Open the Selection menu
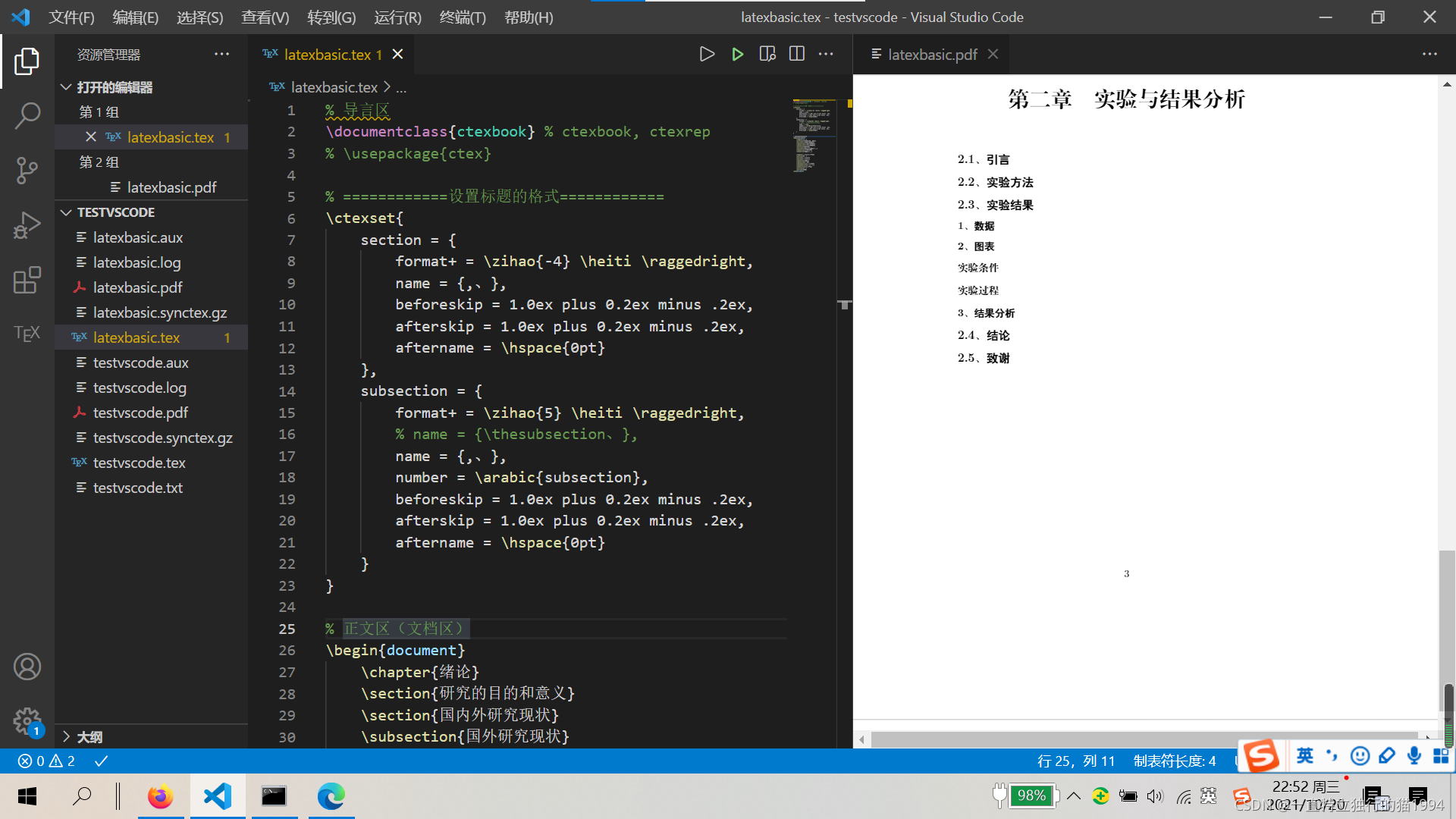The image size is (1456, 819). [x=200, y=17]
